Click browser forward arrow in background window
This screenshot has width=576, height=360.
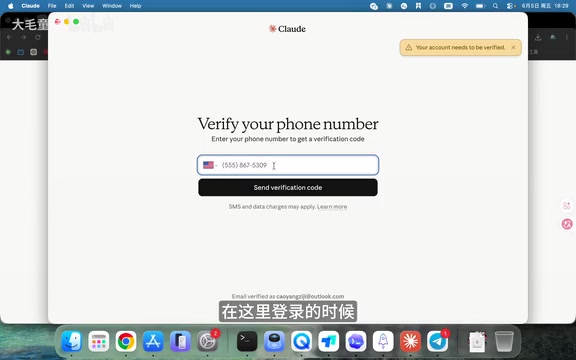24,37
